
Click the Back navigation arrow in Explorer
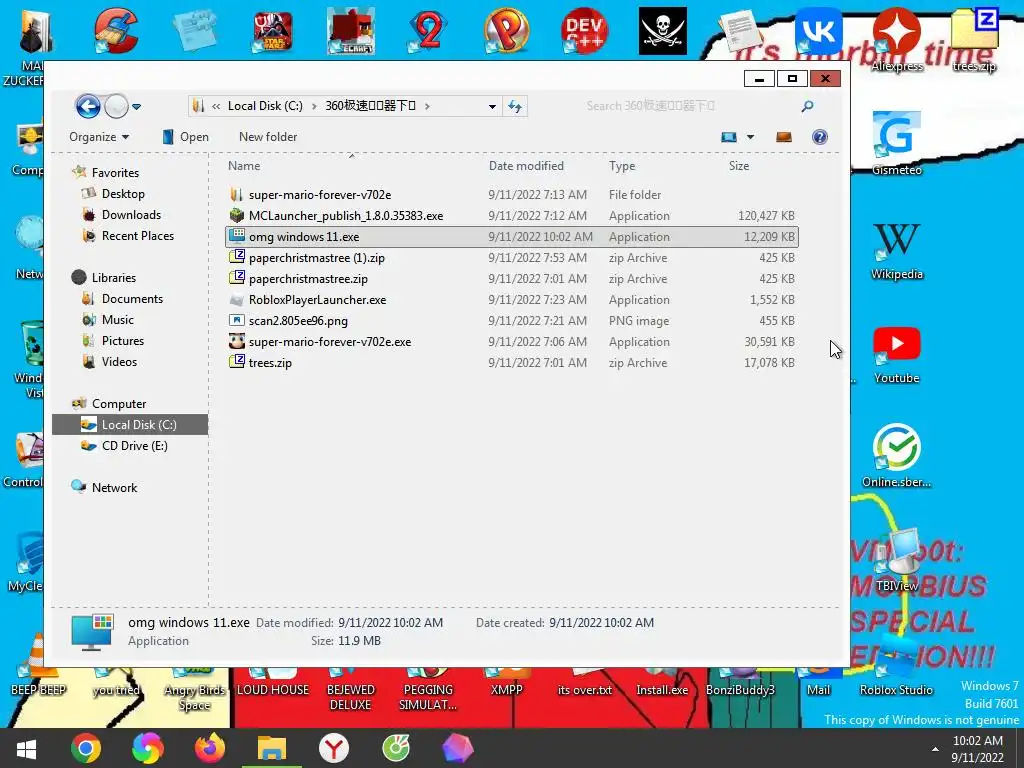pos(88,106)
